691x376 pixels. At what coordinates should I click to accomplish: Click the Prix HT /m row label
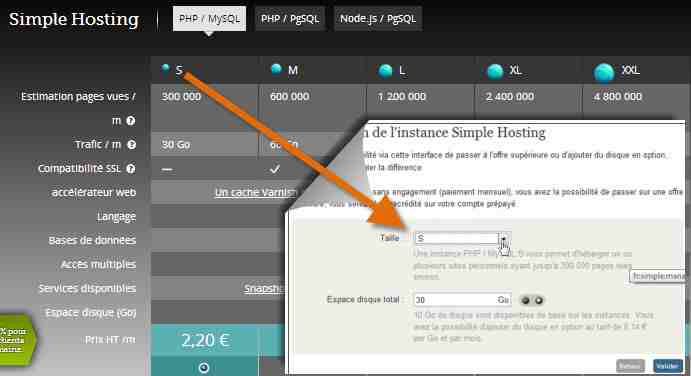tap(110, 339)
